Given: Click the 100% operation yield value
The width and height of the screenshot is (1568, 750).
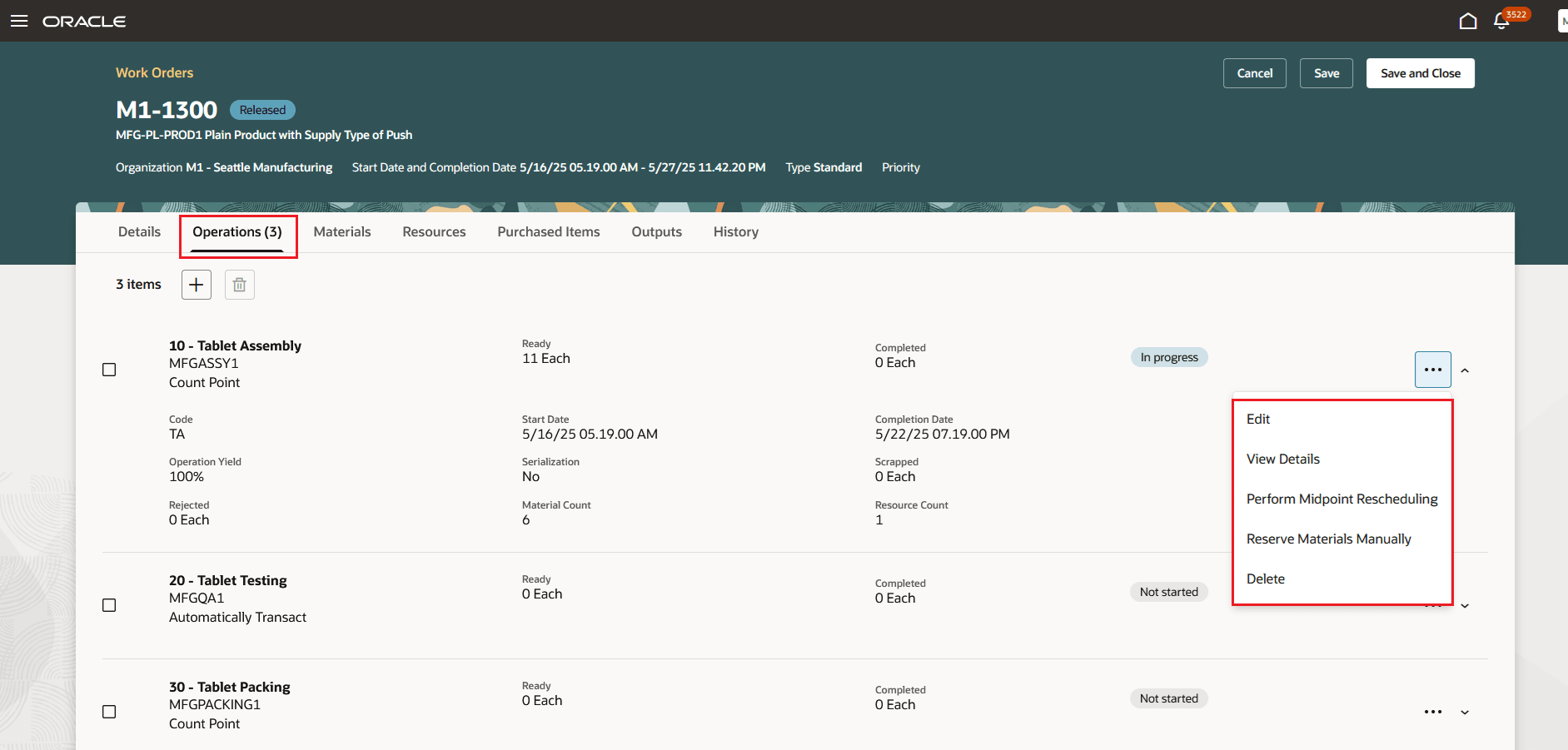Looking at the screenshot, I should [x=187, y=477].
